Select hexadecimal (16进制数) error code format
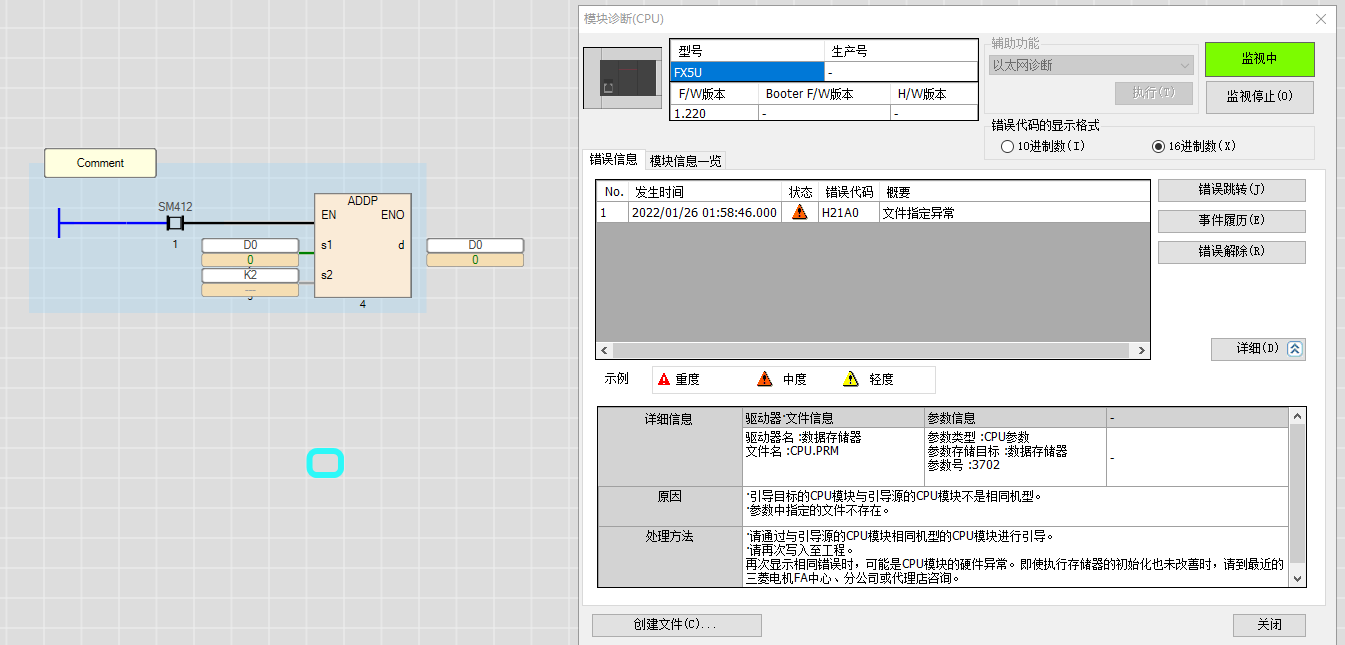Screen dimensions: 1345x645 click(1158, 146)
